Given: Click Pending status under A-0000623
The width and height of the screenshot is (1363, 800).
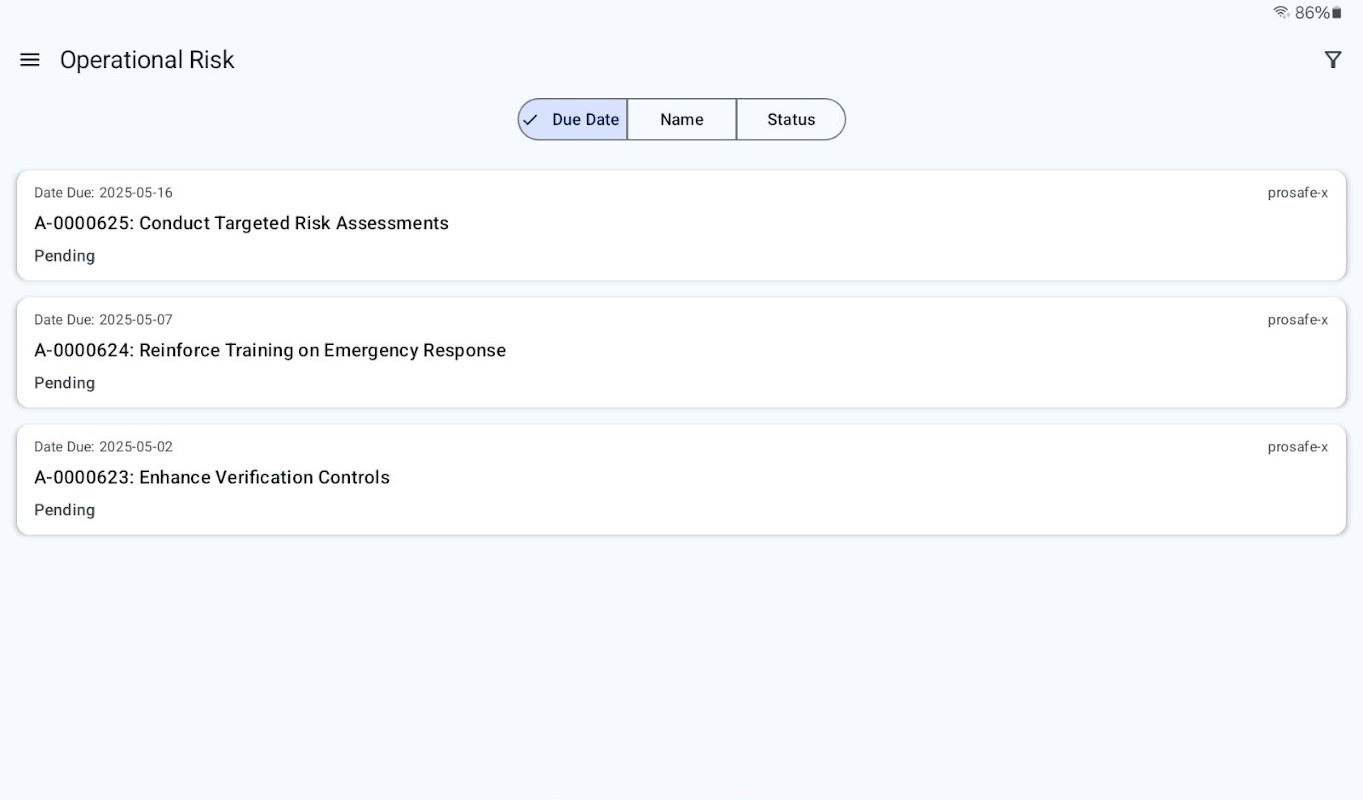Looking at the screenshot, I should pos(65,510).
